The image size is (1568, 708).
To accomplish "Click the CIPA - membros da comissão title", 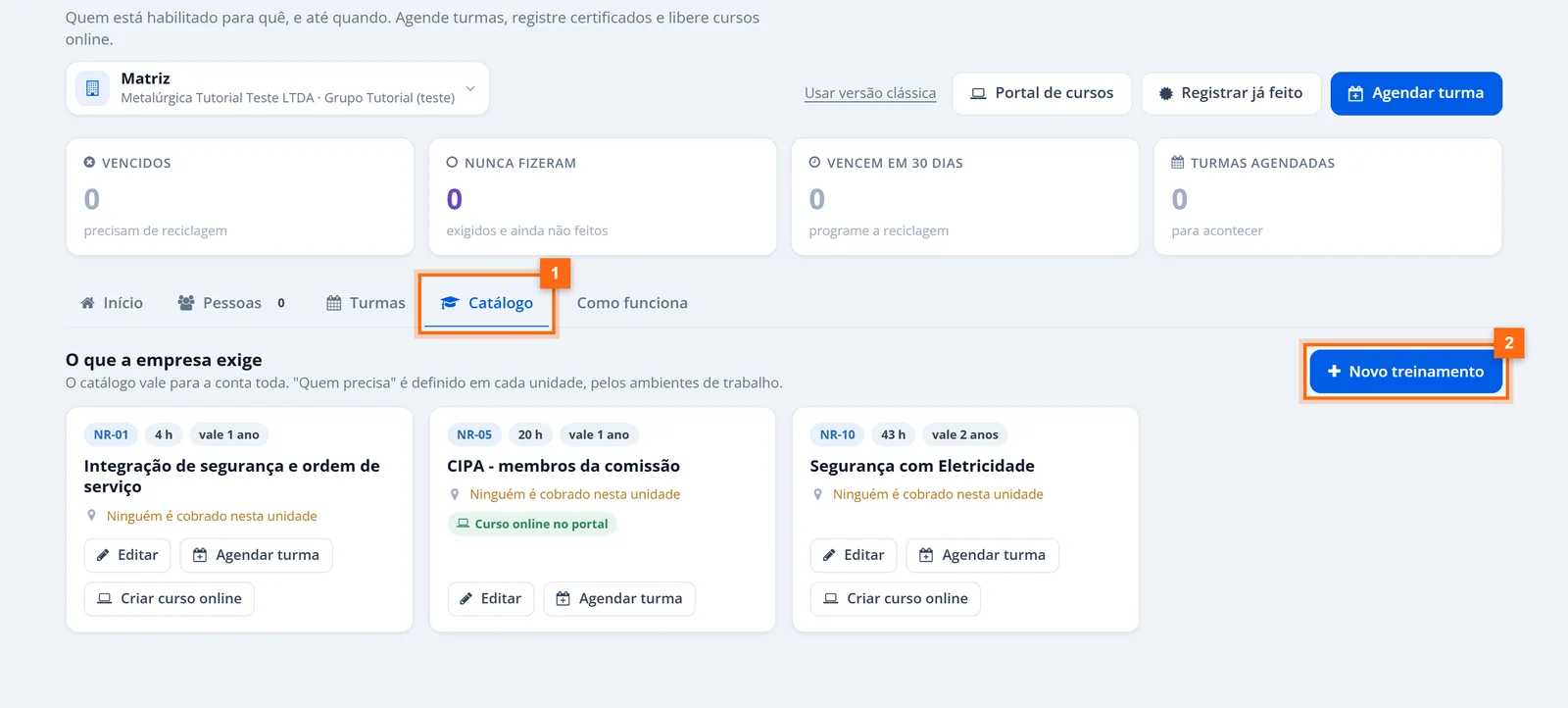I will click(563, 466).
